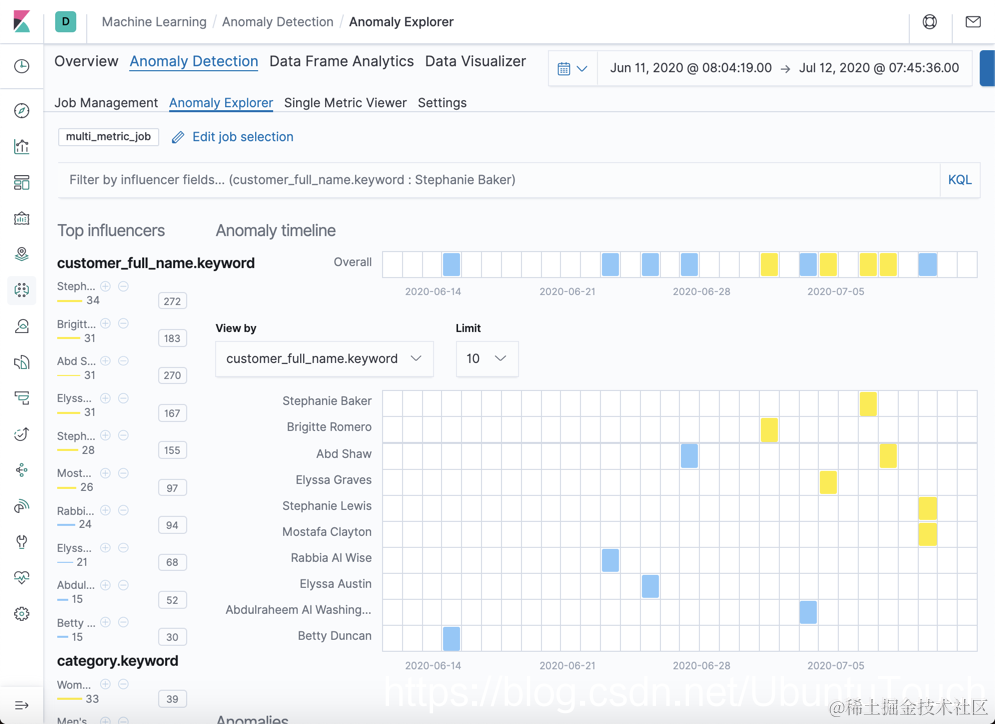Open Management gear icon in sidebar
The height and width of the screenshot is (724, 995).
pyautogui.click(x=22, y=614)
